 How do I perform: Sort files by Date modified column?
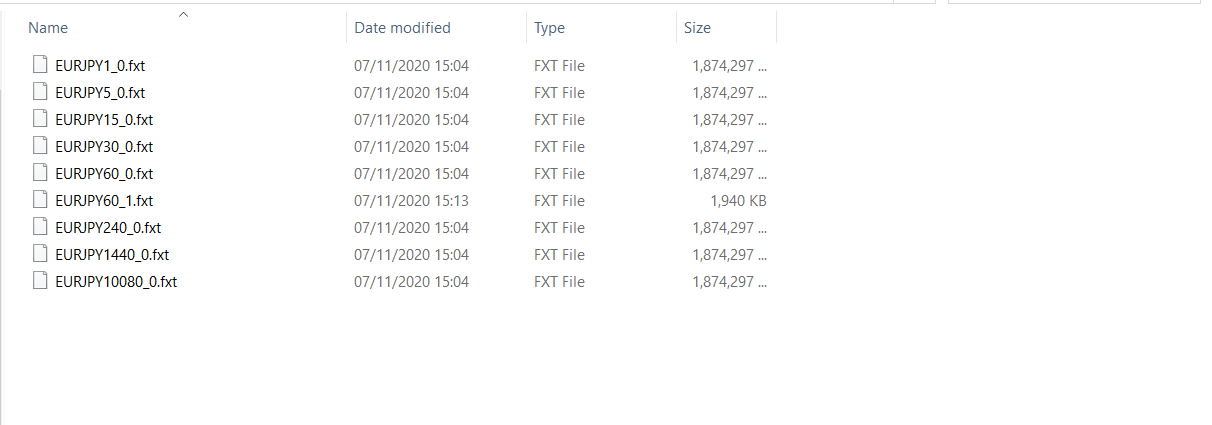(x=402, y=28)
